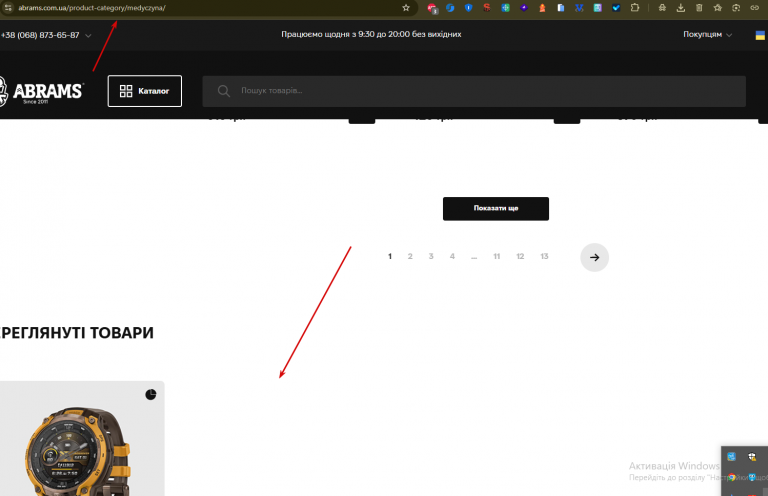
Task: Go to pagination page 2
Action: [x=410, y=257]
